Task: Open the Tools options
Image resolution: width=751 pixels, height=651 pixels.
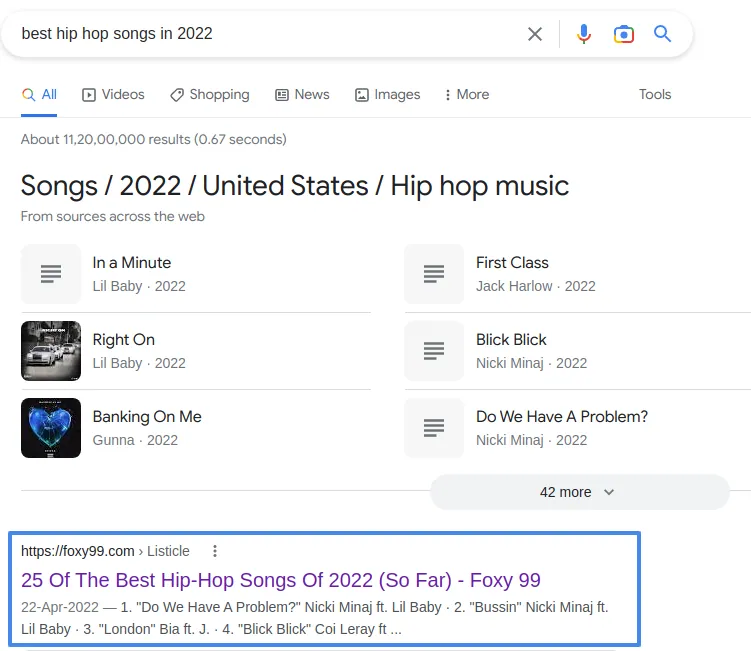Action: (655, 94)
